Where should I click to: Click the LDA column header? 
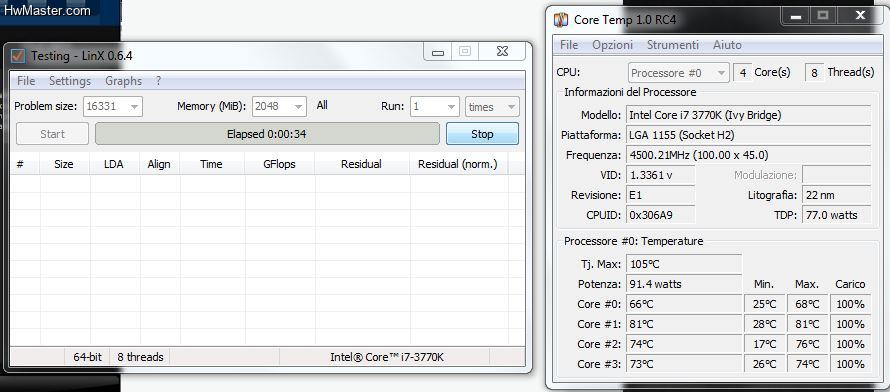coord(114,164)
